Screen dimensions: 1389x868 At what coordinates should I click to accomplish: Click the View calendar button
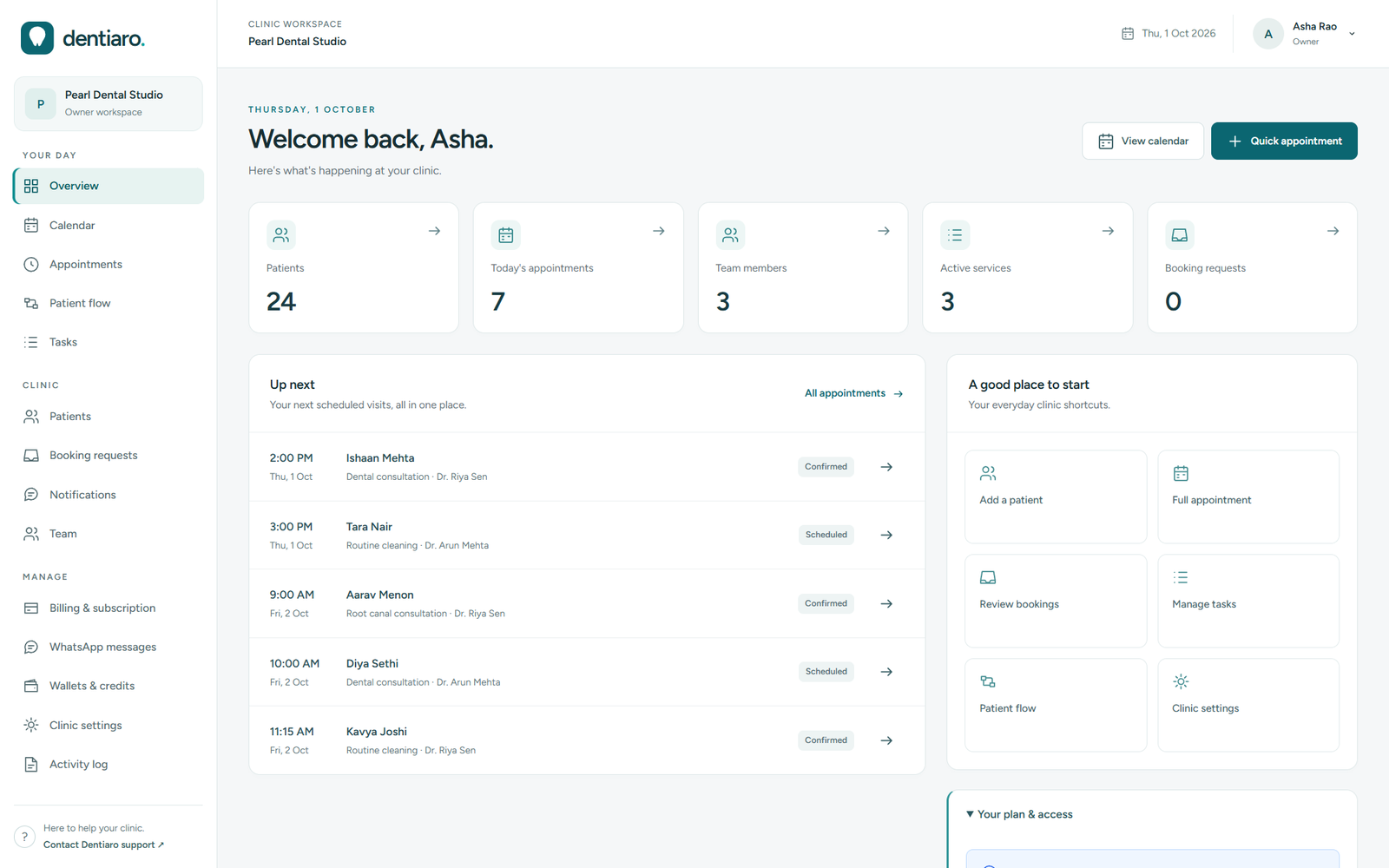1142,141
